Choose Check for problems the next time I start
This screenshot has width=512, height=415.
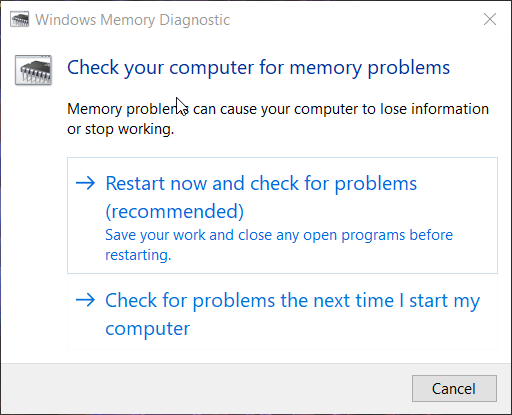(282, 314)
